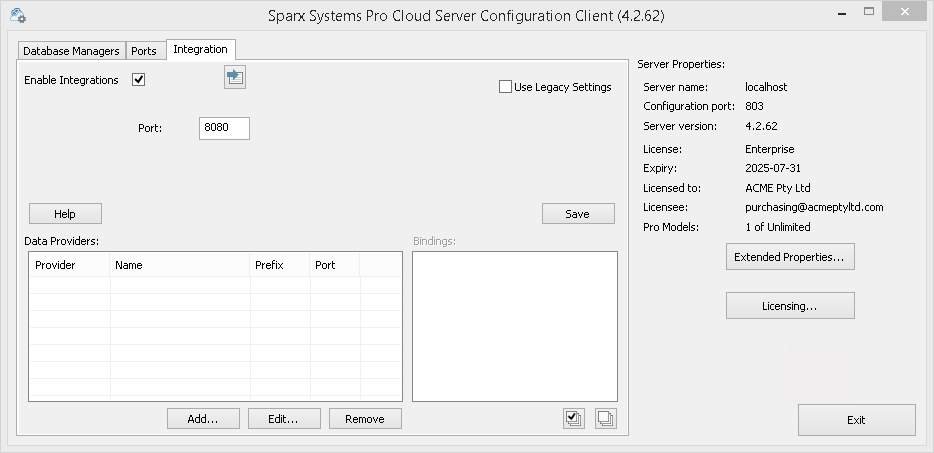This screenshot has width=934, height=453.
Task: Select the Integration tab
Action: [200, 49]
